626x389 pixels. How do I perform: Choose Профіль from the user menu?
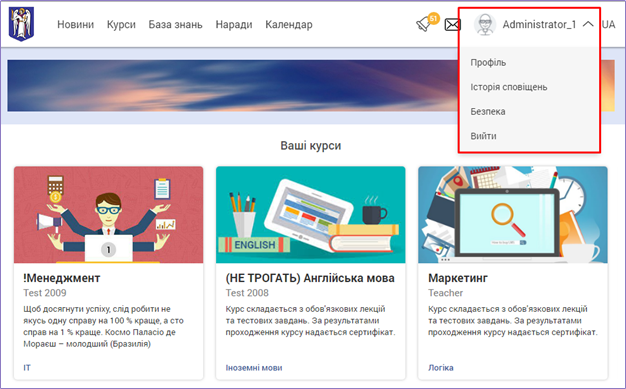(488, 63)
